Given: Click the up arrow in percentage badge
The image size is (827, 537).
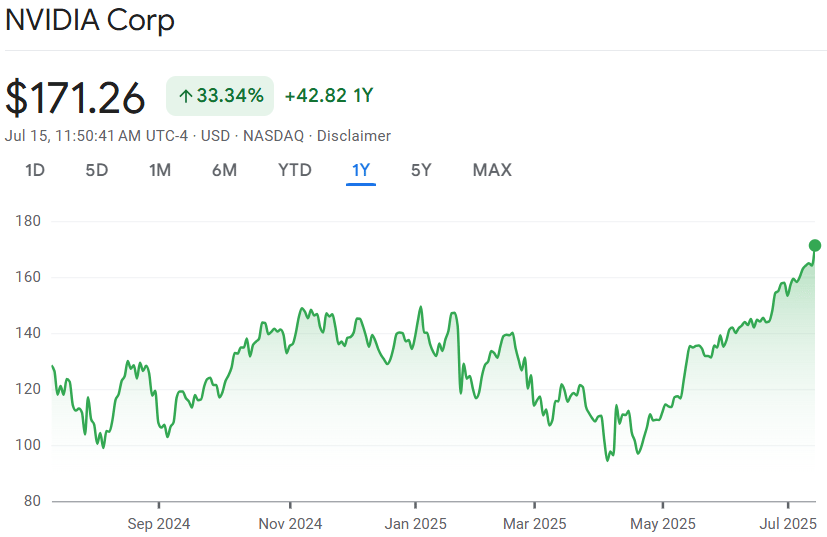Looking at the screenshot, I should [x=185, y=96].
